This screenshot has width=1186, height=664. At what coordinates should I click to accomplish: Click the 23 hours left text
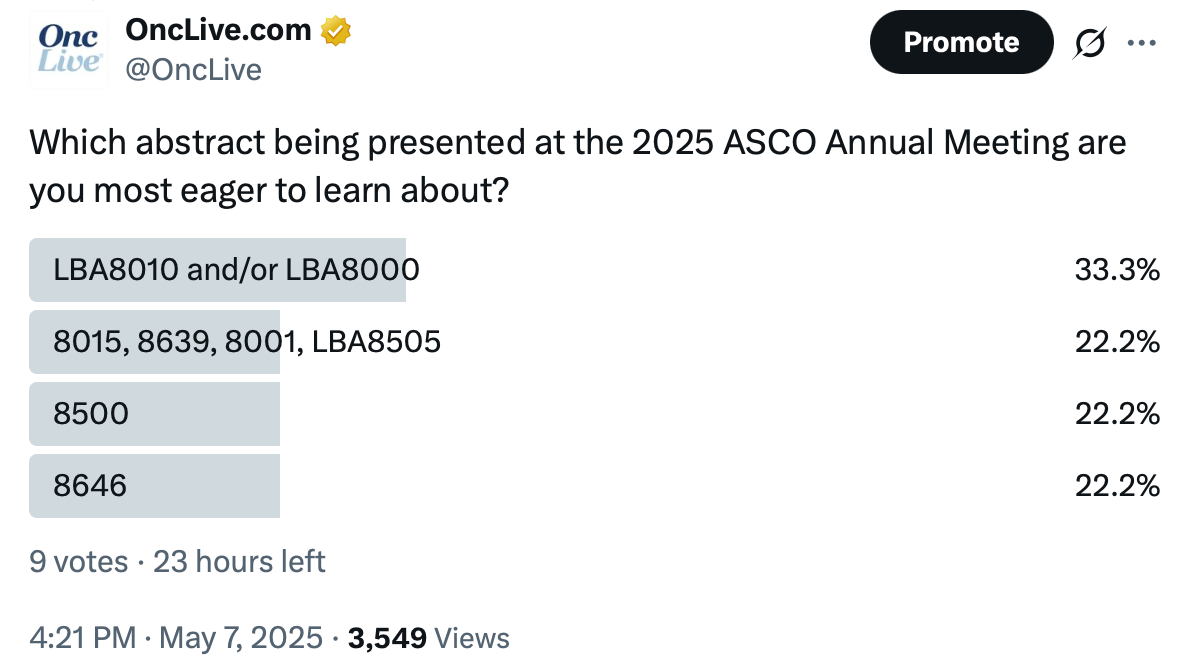239,562
